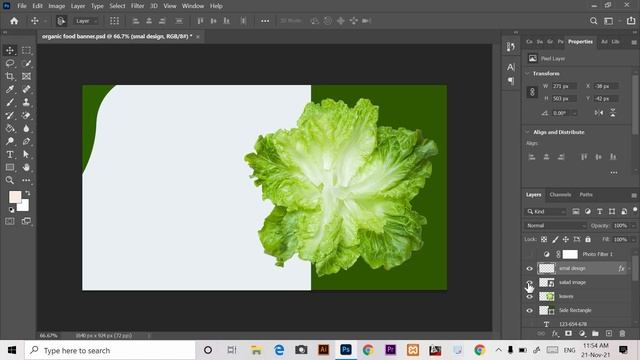Screen dimensions: 640x360
Task: Select the Path Selection tool
Action: coord(26,155)
